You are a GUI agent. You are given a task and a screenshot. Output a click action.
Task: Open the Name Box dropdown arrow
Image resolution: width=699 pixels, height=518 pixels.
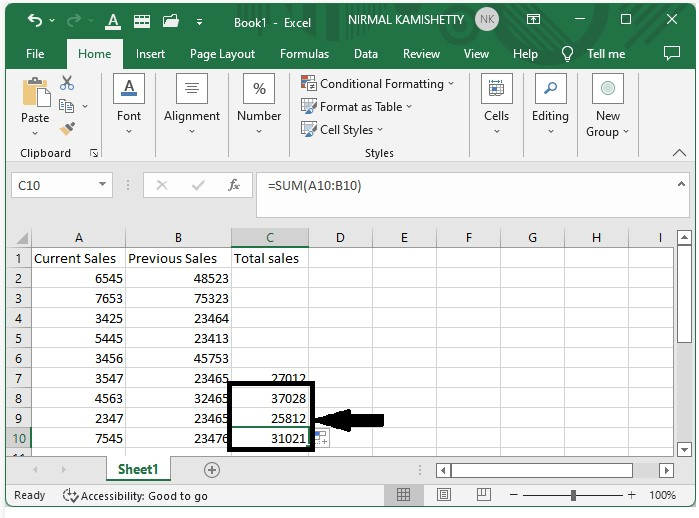tap(103, 185)
